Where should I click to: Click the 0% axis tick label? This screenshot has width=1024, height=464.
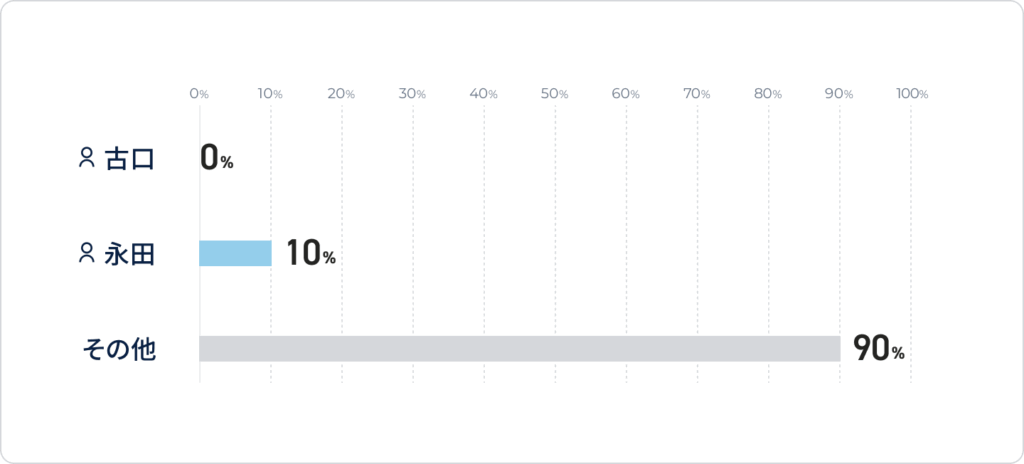pyautogui.click(x=199, y=93)
